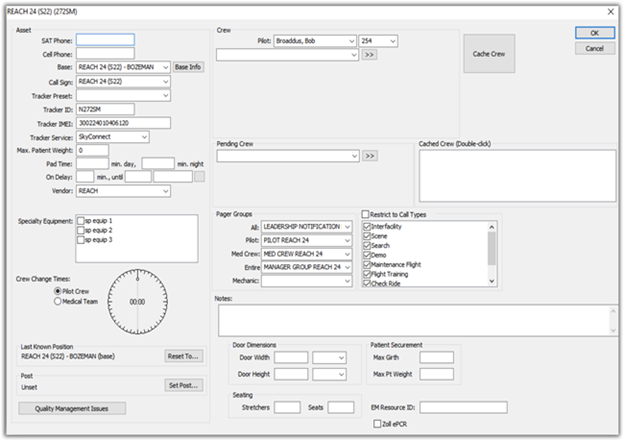Click the crew change time clock dial

tap(137, 301)
